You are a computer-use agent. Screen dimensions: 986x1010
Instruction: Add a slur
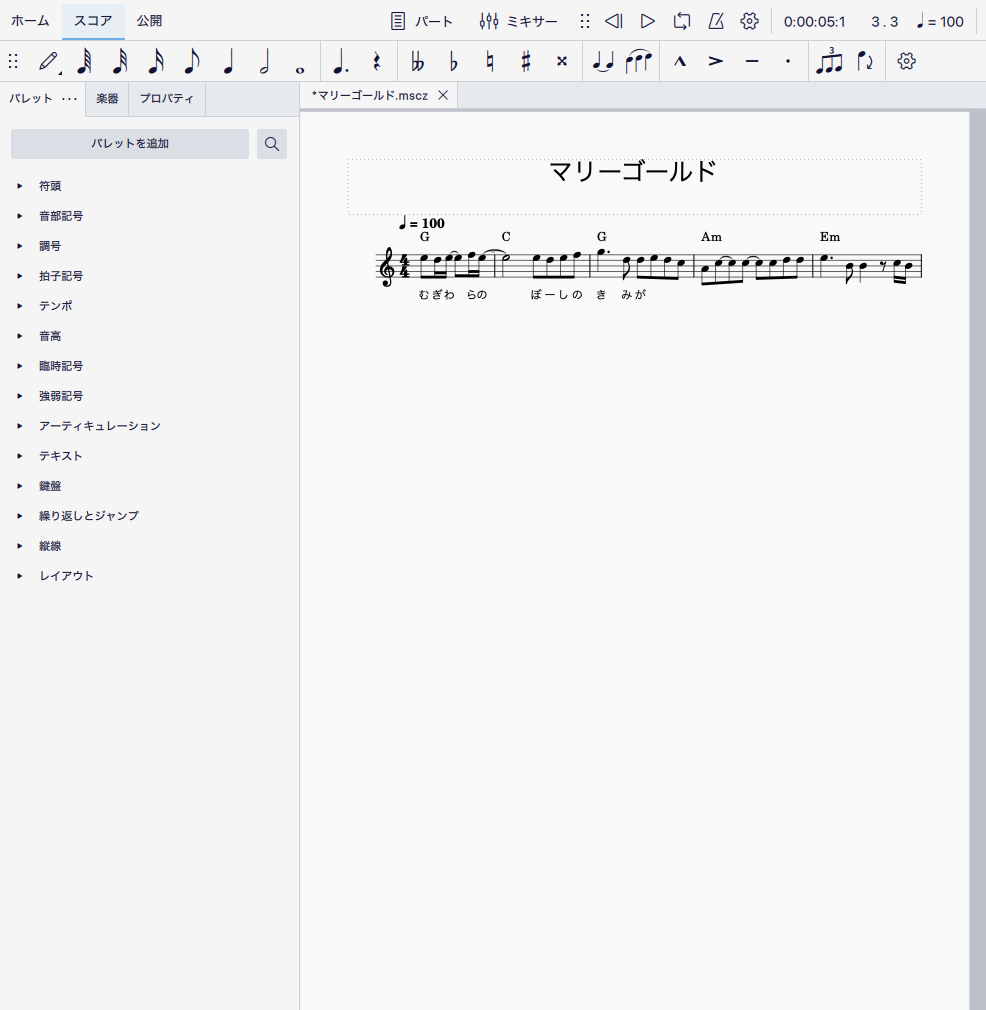639,61
